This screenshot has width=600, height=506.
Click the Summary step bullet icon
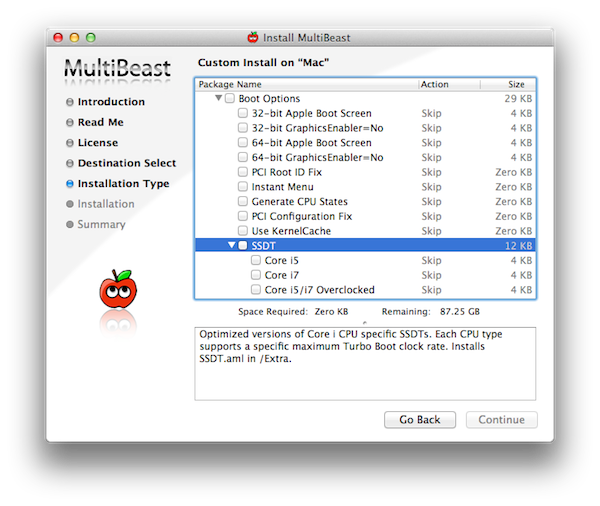tap(70, 224)
